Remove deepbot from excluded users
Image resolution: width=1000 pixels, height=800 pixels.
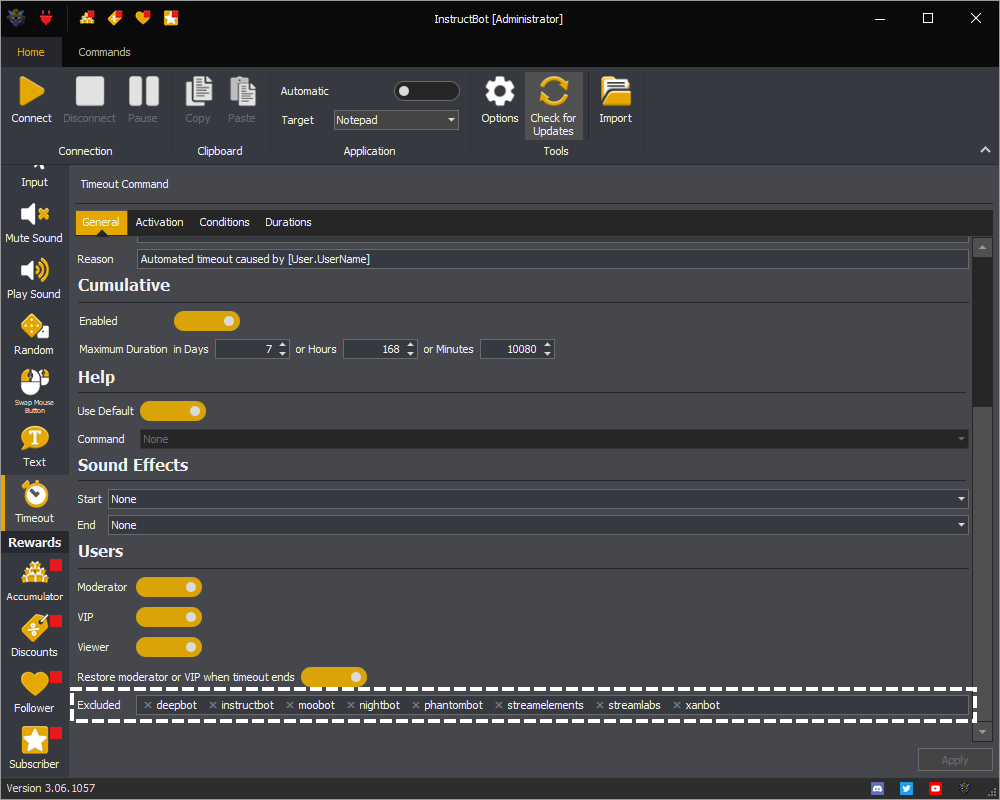click(148, 705)
